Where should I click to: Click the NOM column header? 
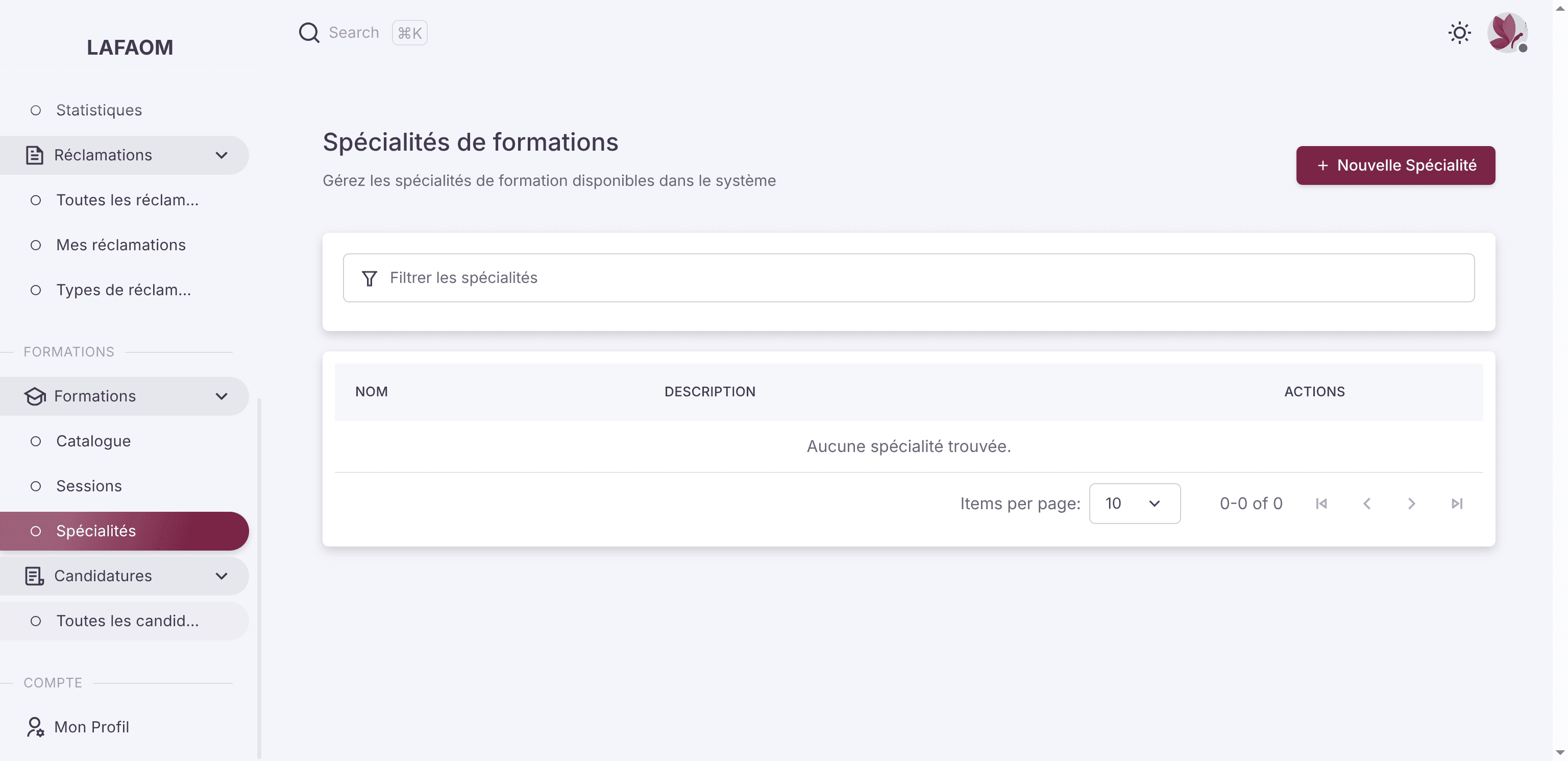(371, 392)
